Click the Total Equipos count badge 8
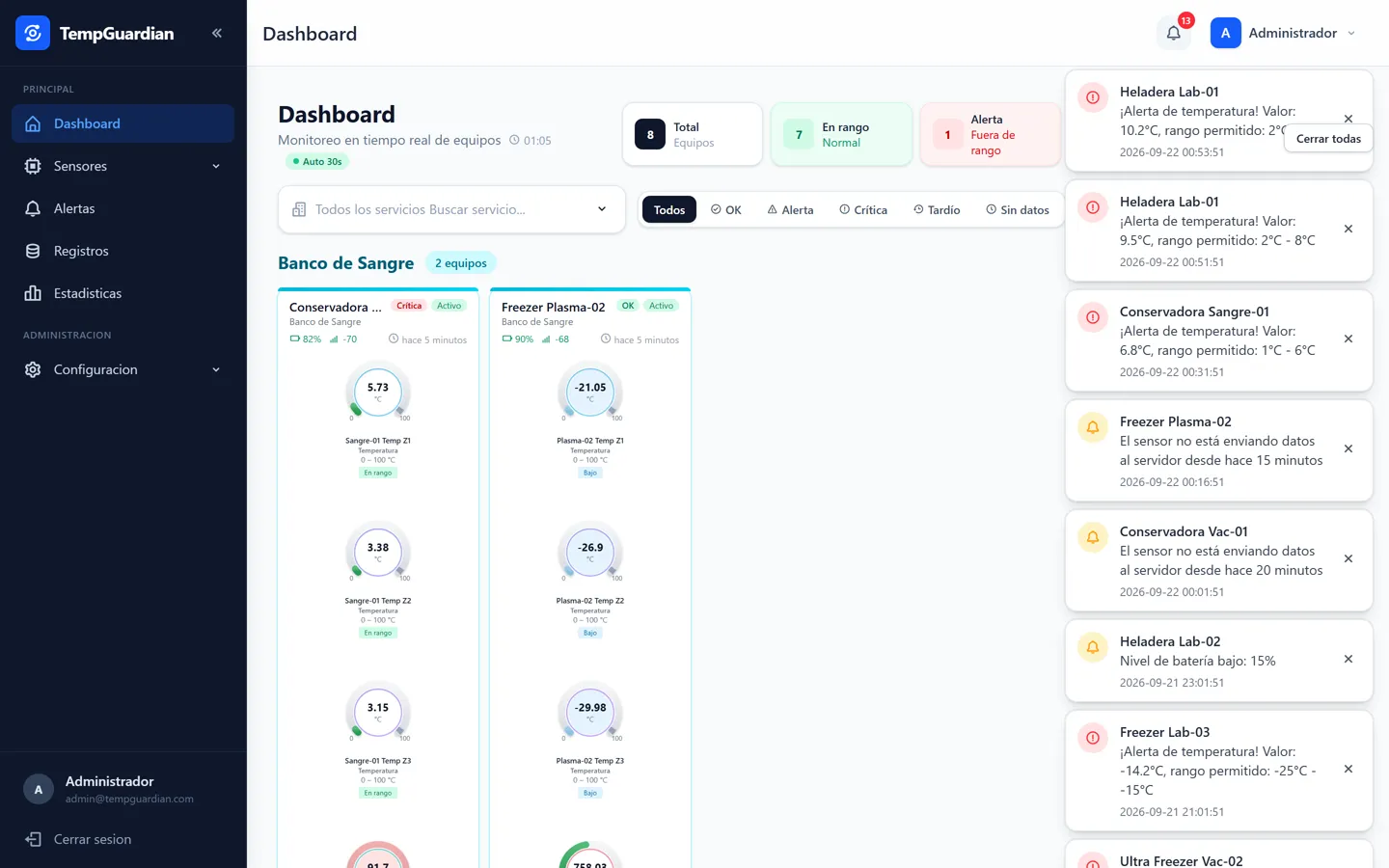This screenshot has height=868, width=1389. click(x=650, y=135)
